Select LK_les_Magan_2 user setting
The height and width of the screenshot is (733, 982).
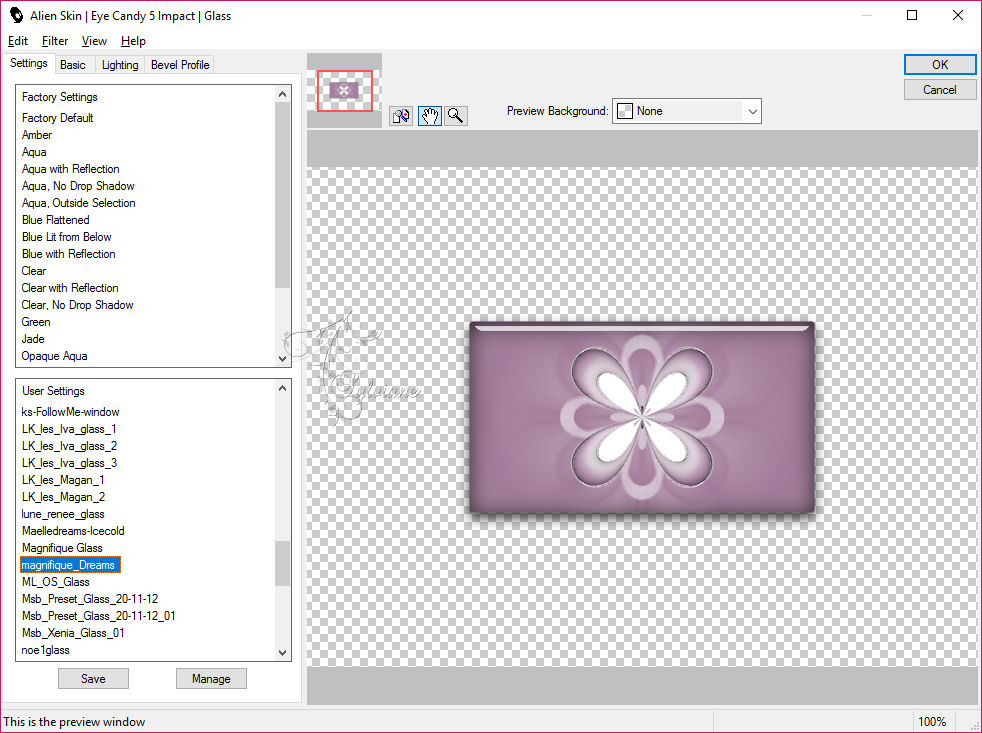click(63, 496)
